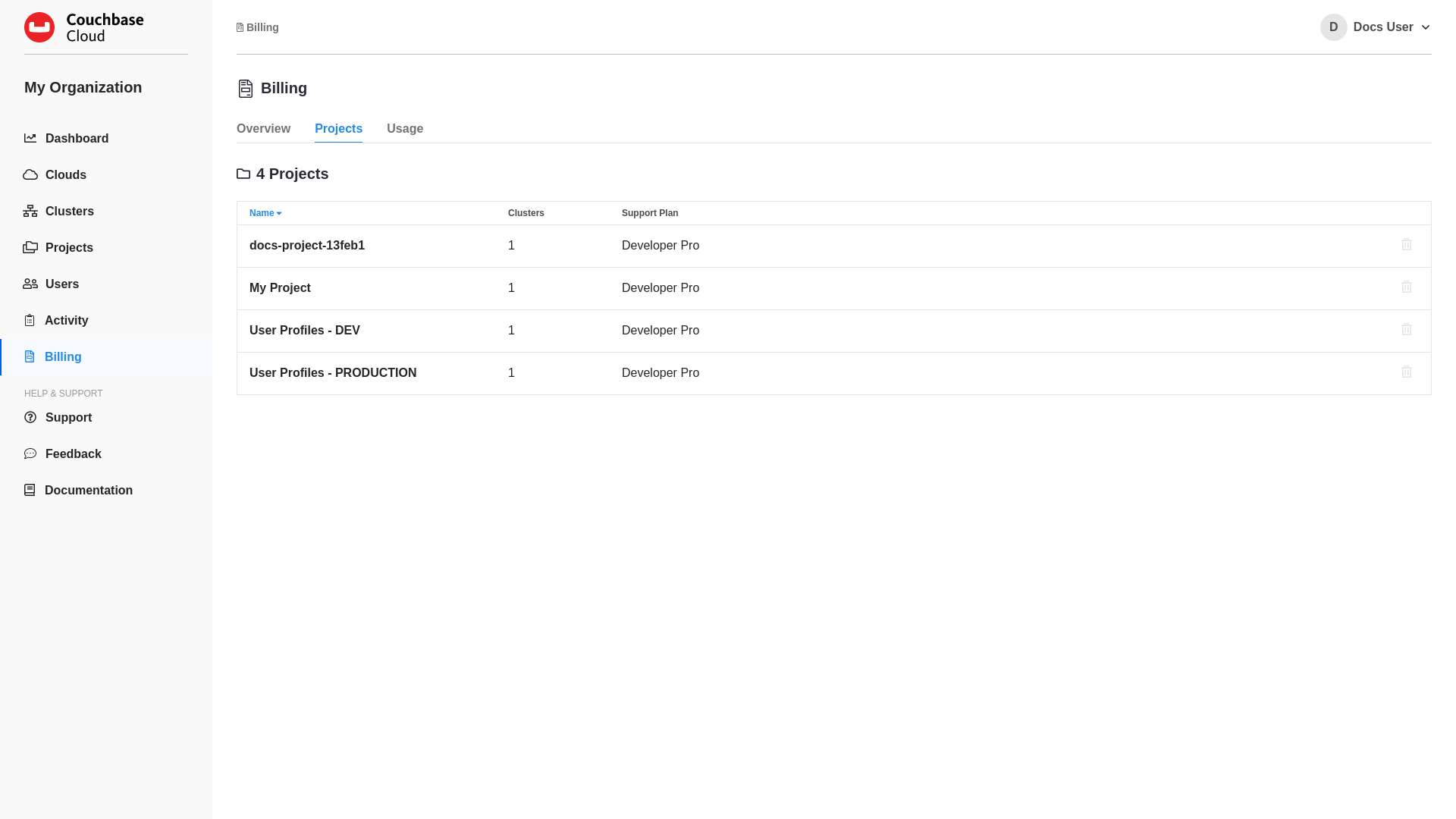
Task: Select the Billing document icon
Action: pos(30,356)
